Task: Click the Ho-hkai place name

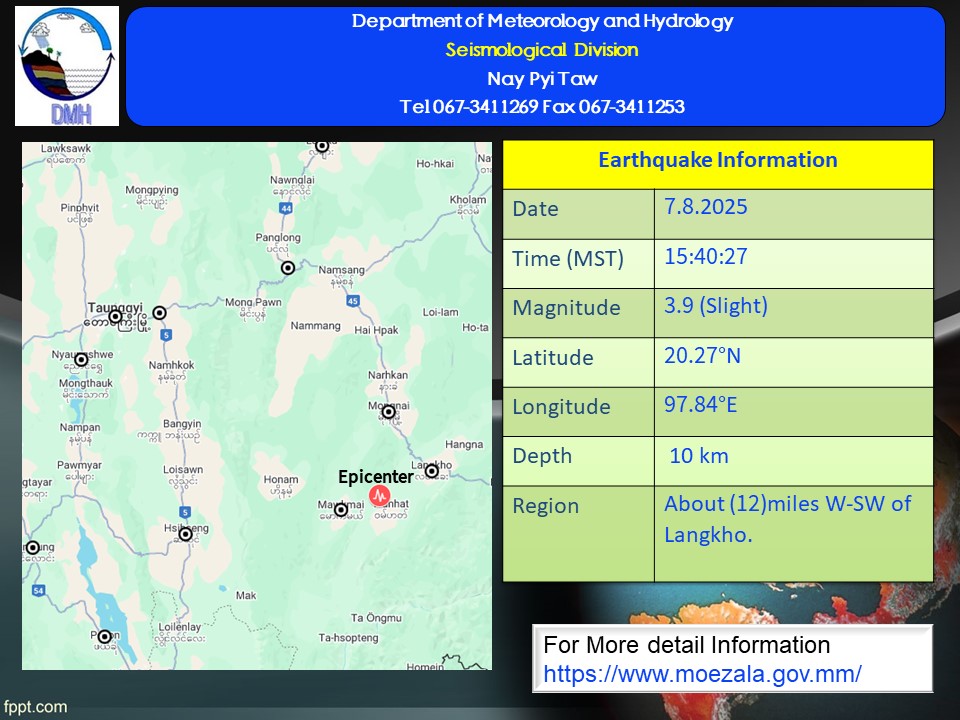Action: pos(435,163)
